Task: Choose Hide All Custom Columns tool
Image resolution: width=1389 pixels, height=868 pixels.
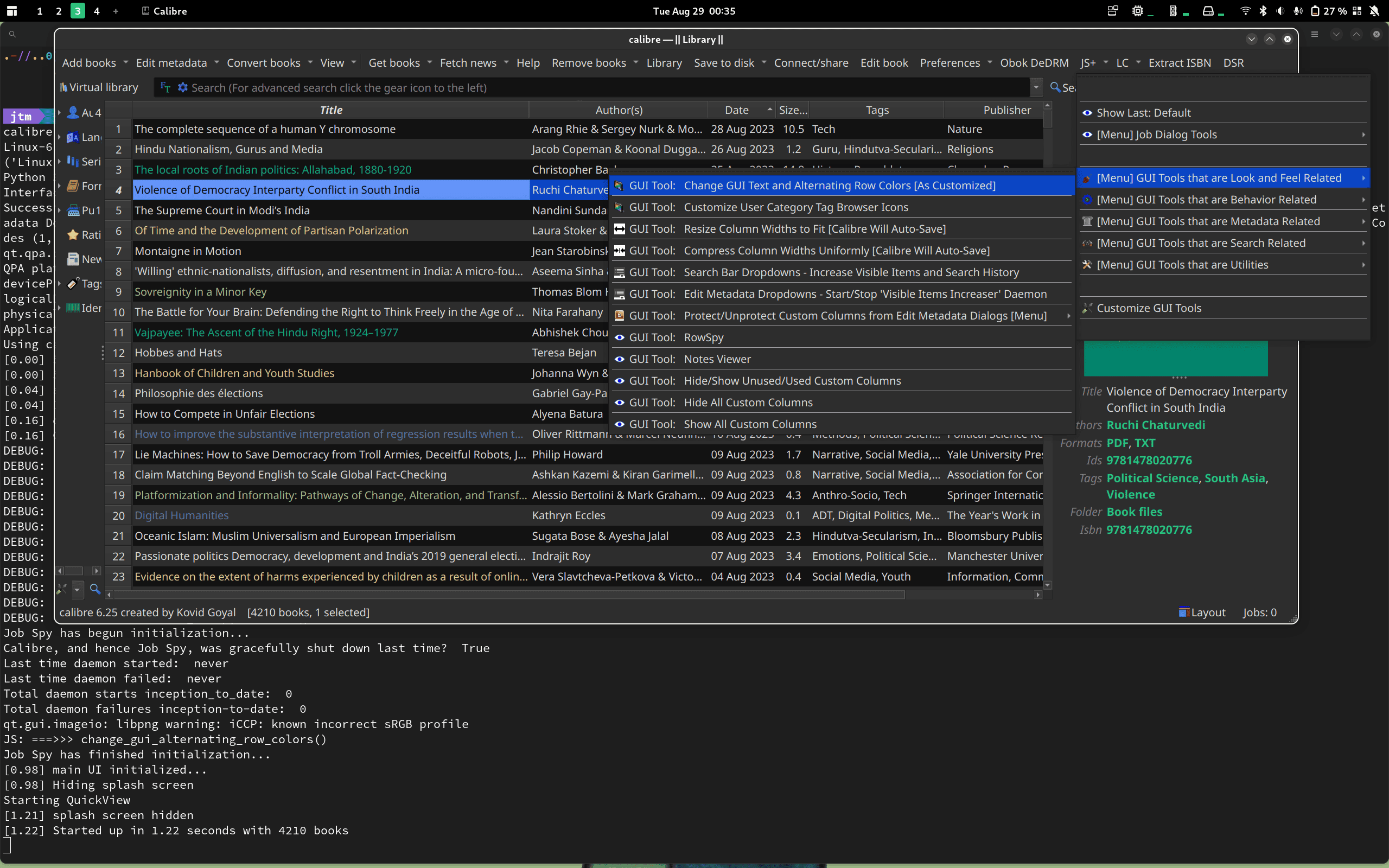Action: click(747, 403)
